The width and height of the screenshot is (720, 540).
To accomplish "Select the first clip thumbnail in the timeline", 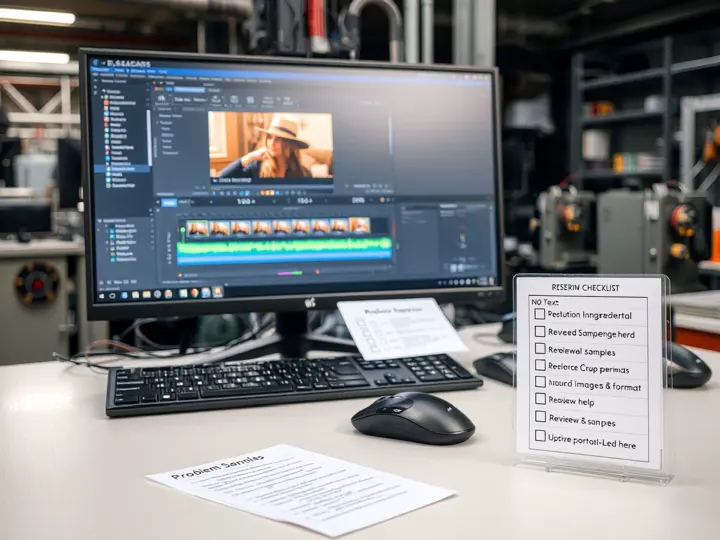I will tap(197, 228).
